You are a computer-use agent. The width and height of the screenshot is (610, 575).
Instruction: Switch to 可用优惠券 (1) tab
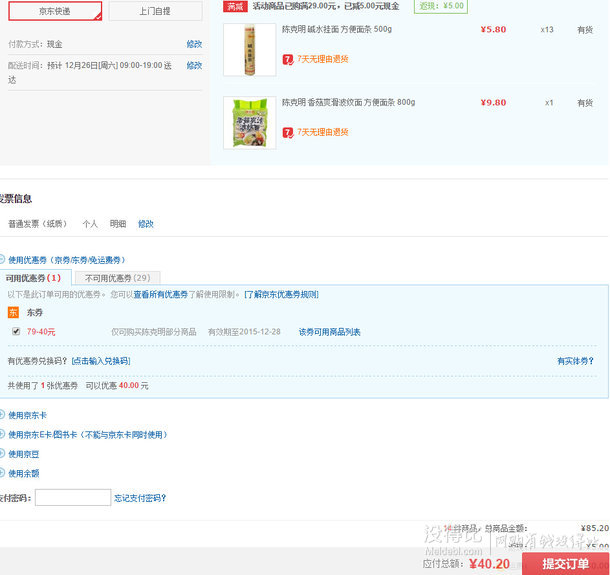click(33, 278)
